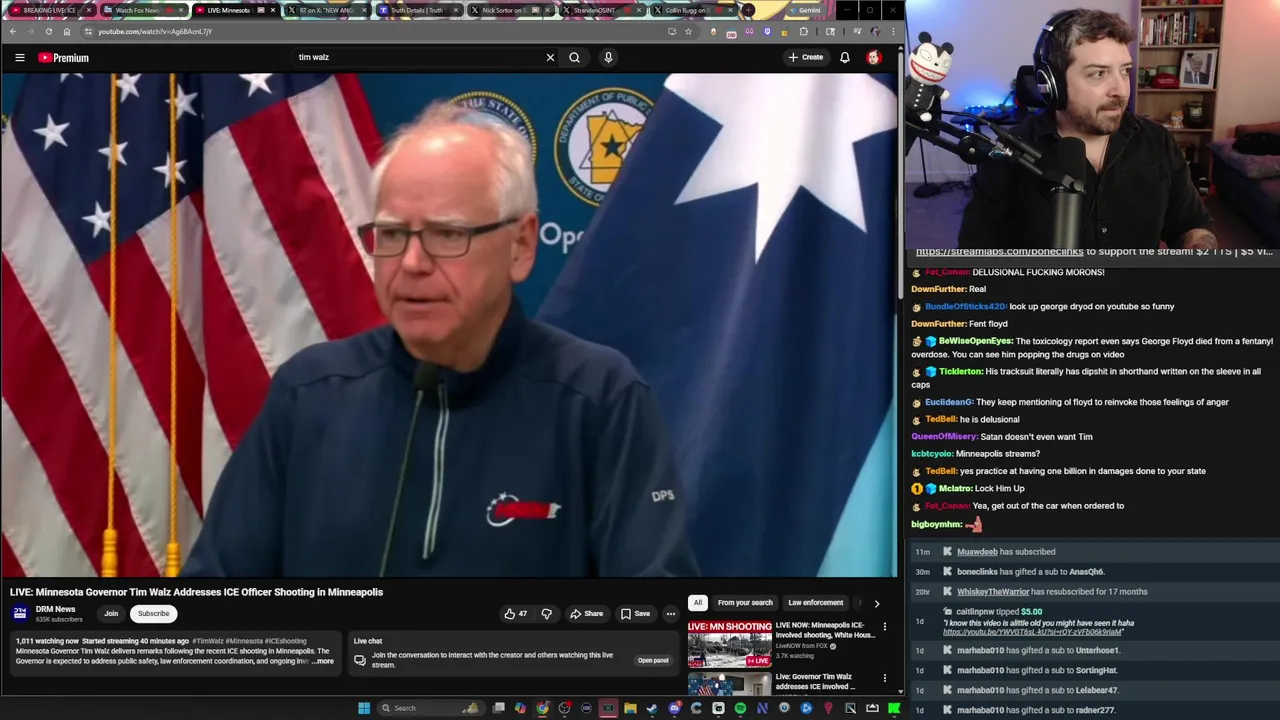Open DRM News channel avatar

coord(20,614)
